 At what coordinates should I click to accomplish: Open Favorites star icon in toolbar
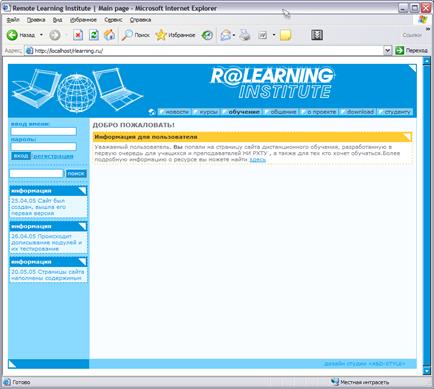161,35
